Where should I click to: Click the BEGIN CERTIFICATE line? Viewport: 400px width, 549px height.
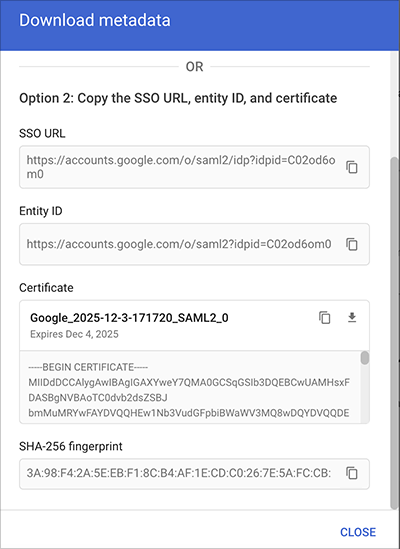[x=88, y=367]
